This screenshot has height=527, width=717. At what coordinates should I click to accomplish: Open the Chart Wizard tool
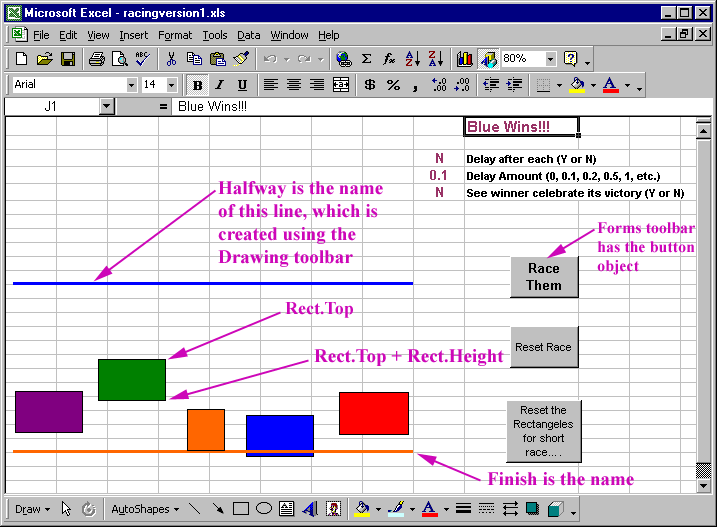(465, 59)
